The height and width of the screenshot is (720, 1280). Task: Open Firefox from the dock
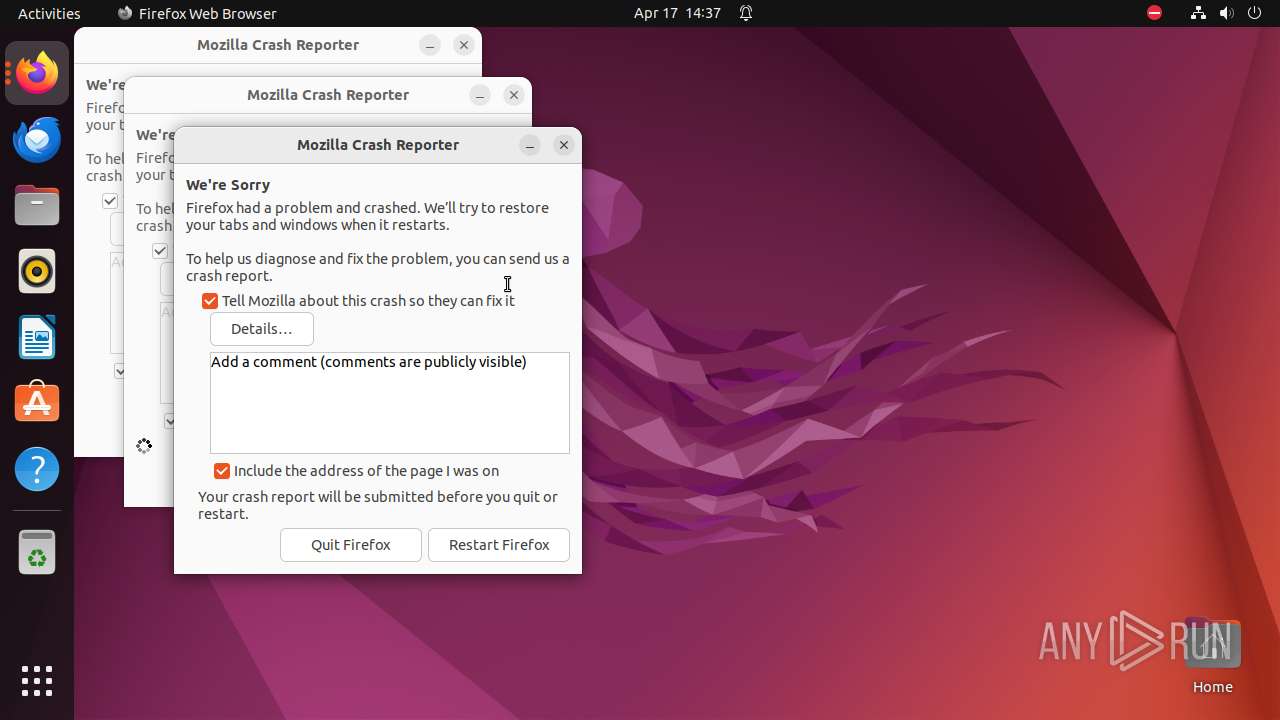(37, 73)
